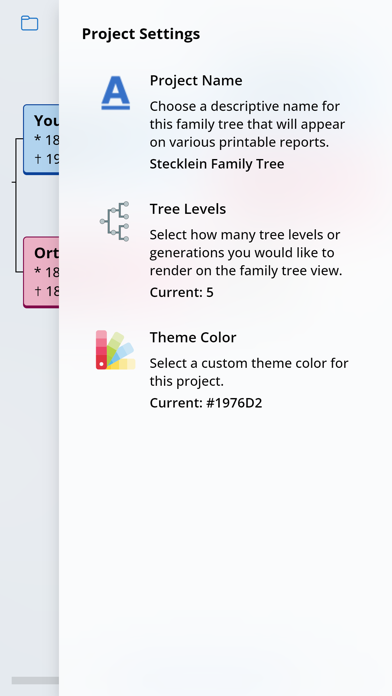Select the pink person card in tree
The image size is (392, 696).
(41, 272)
